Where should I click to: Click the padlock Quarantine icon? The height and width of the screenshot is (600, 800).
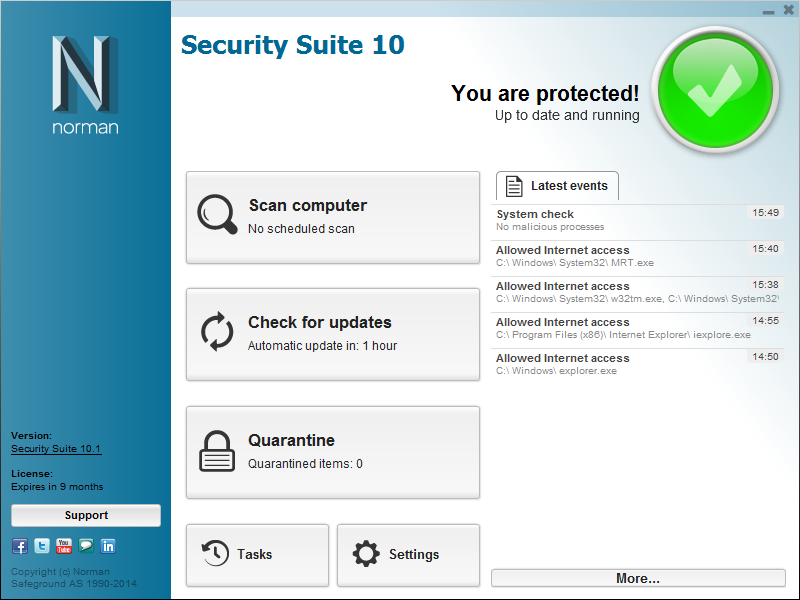(x=217, y=452)
